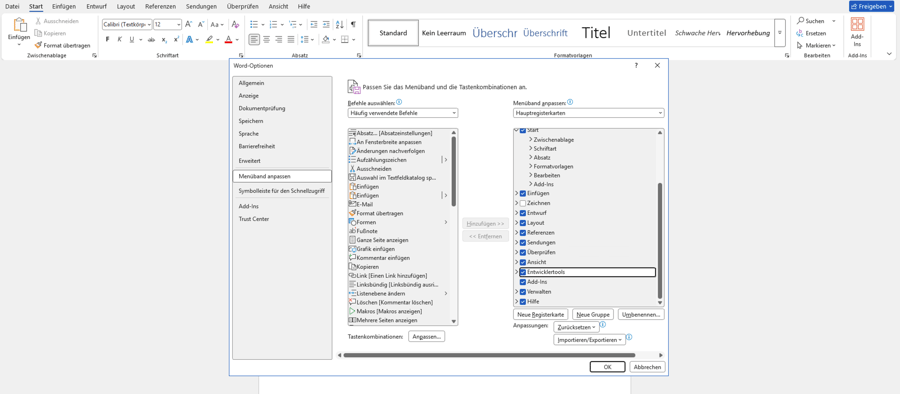Show paragraph marks pilcrow icon
This screenshot has height=394, width=900.
353,24
